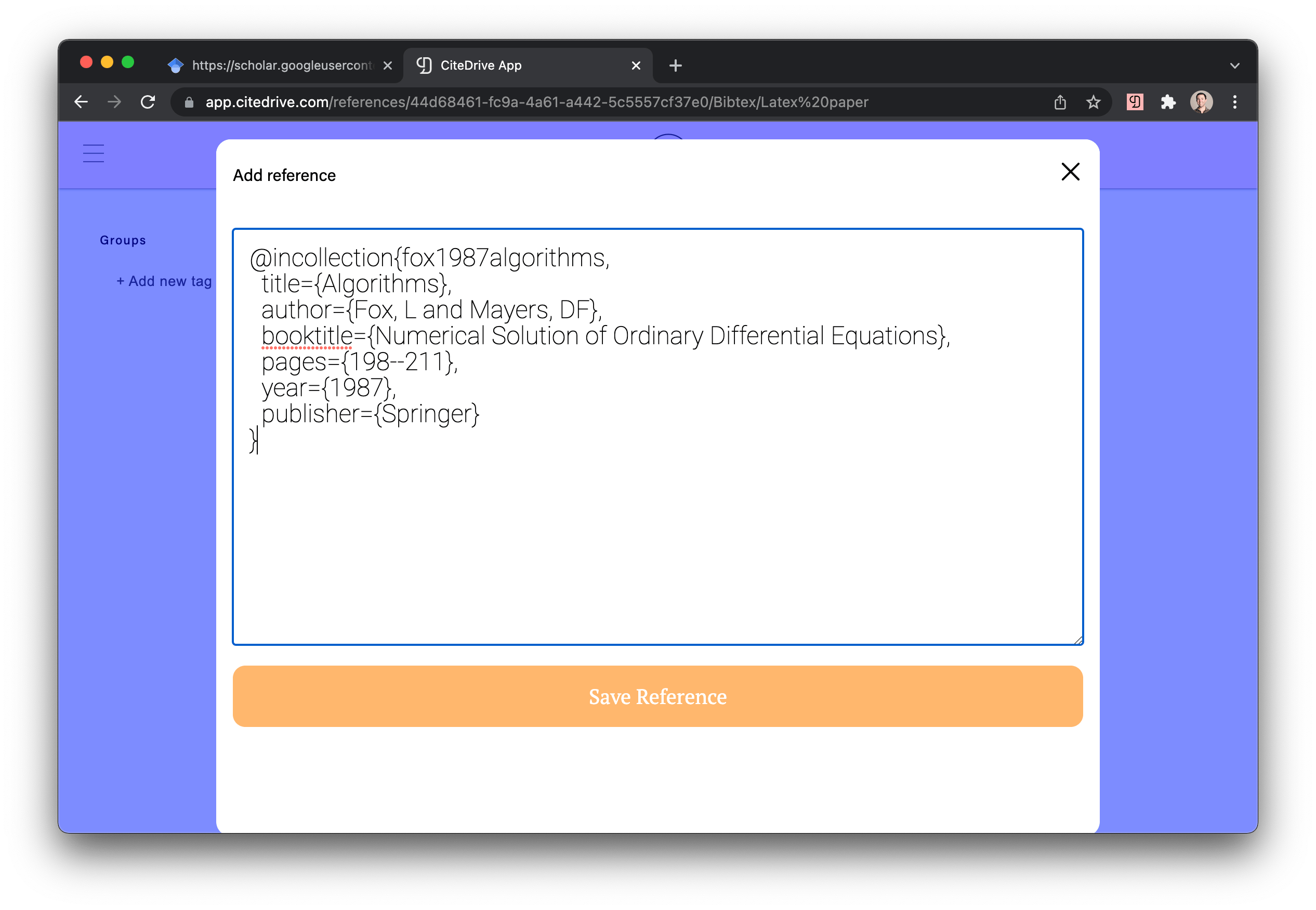Bookmark the page with the star icon
The width and height of the screenshot is (1316, 910).
coord(1093,102)
